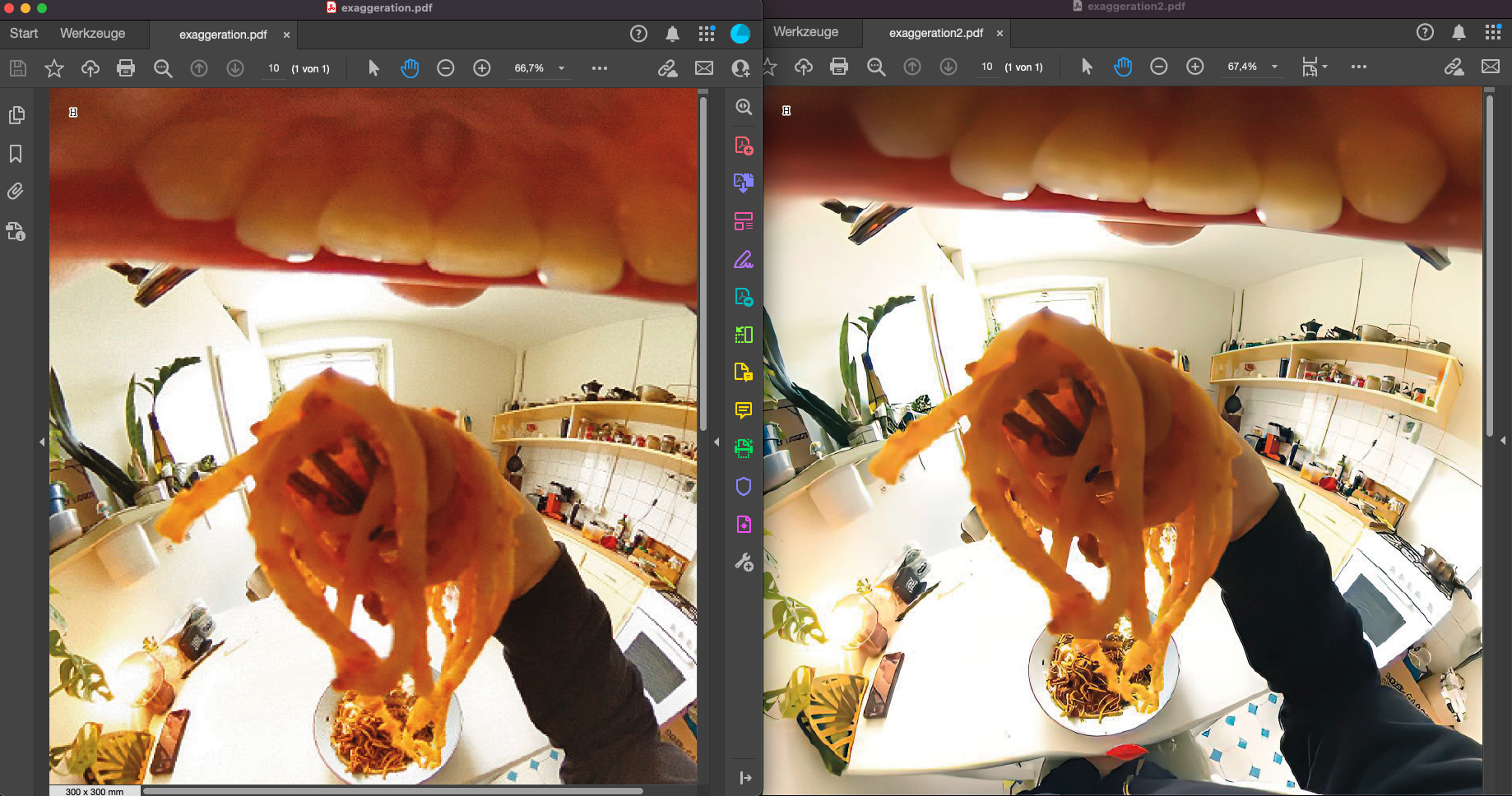View notifications bell in exaggeration.pdf window
The image size is (1512, 796).
point(672,34)
